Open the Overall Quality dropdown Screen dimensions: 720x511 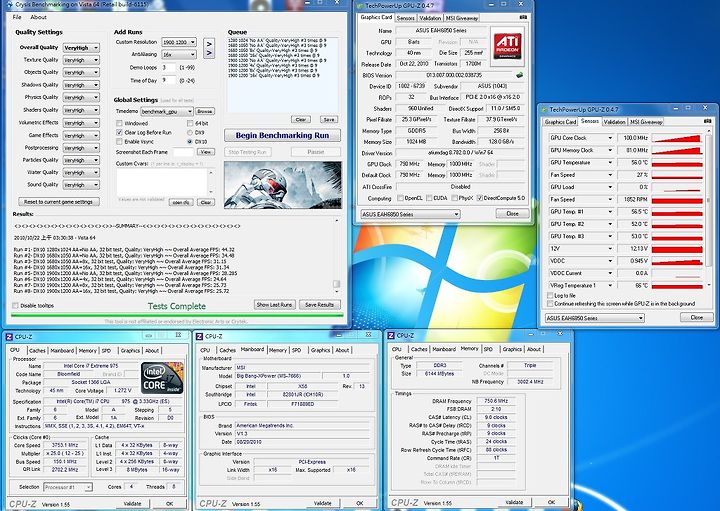81,47
